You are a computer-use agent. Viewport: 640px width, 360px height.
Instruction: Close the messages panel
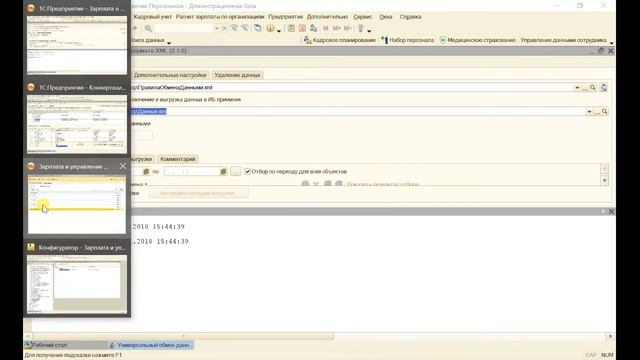coord(611,211)
